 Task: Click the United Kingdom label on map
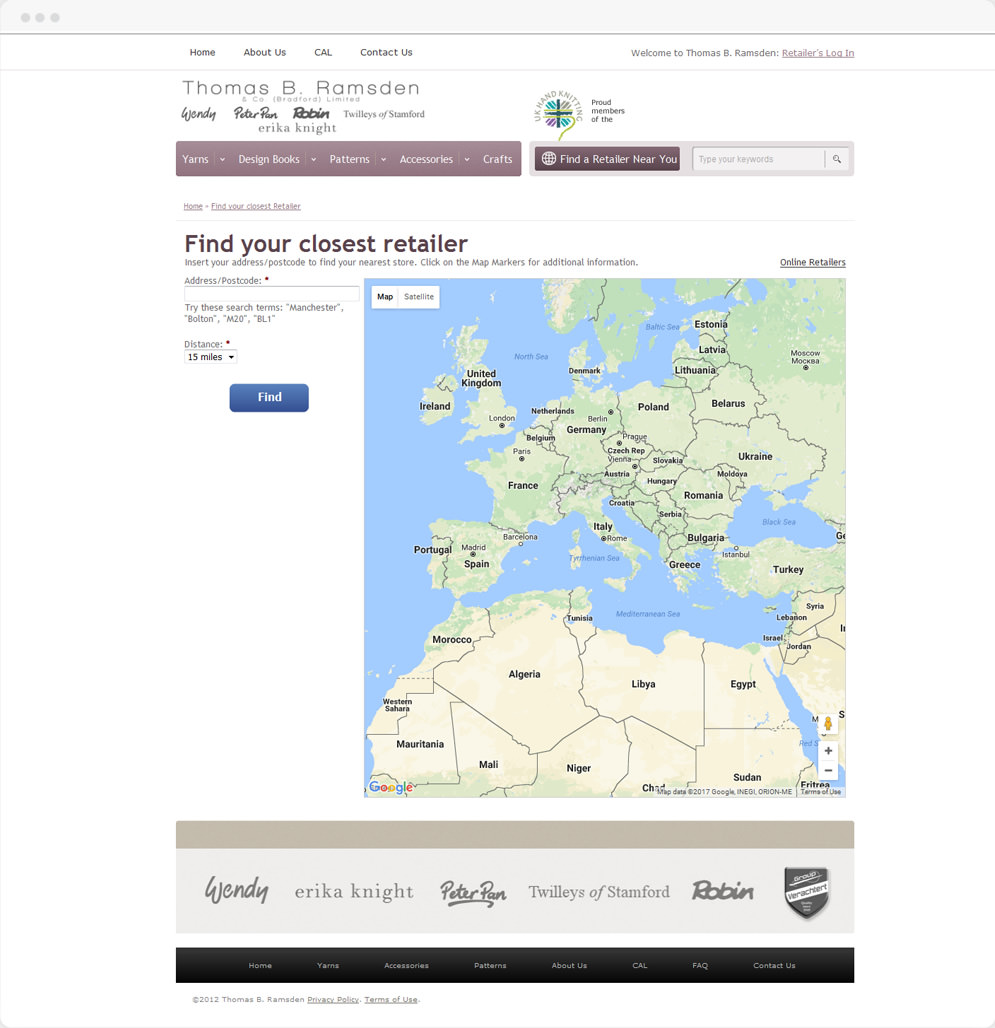(x=481, y=378)
